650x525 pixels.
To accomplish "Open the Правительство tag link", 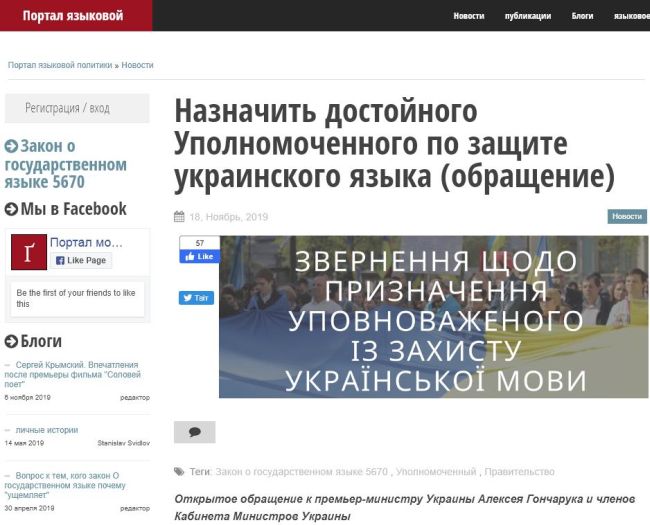I will click(519, 471).
